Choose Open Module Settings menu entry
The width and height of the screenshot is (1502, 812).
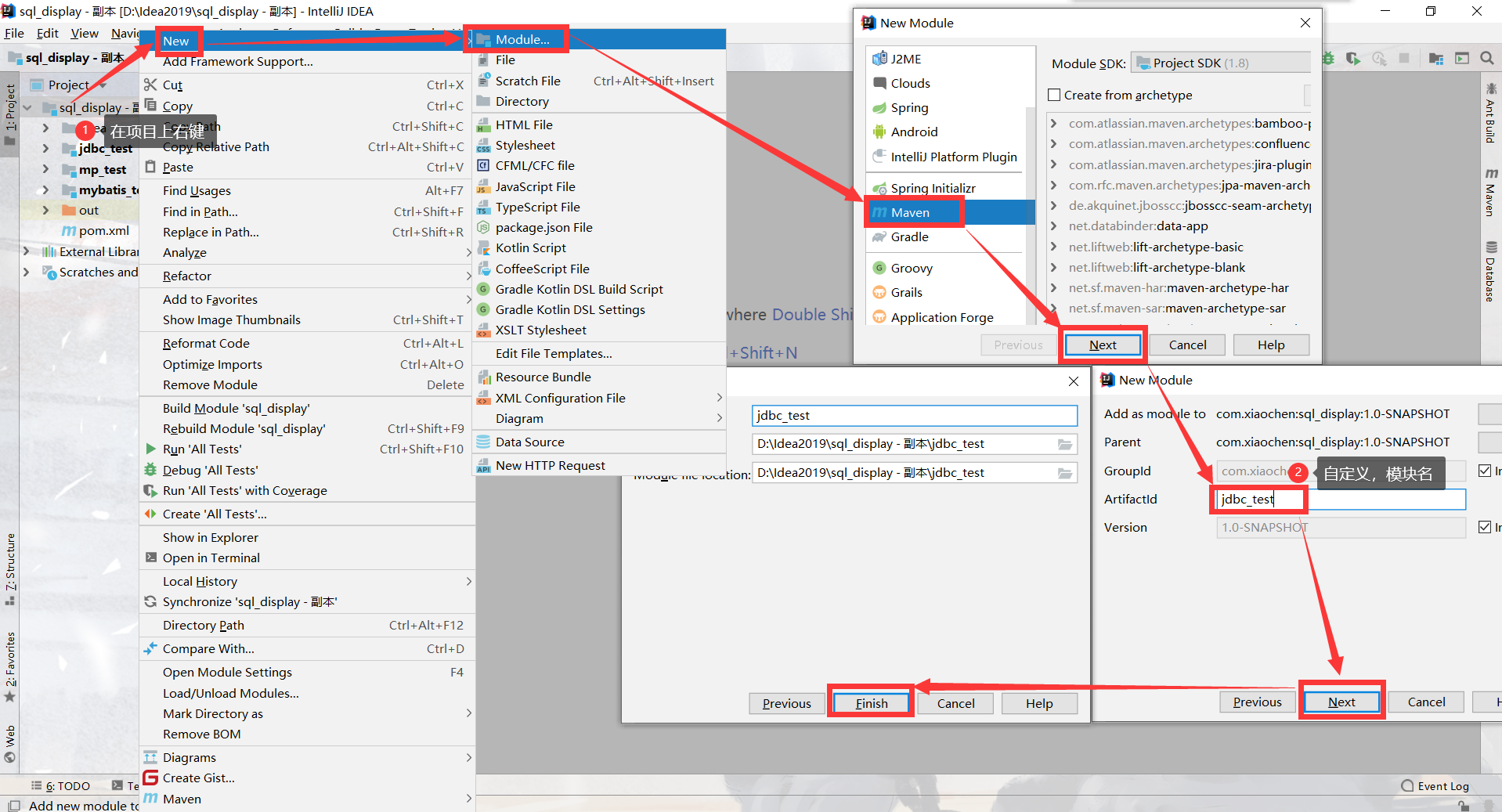click(227, 672)
